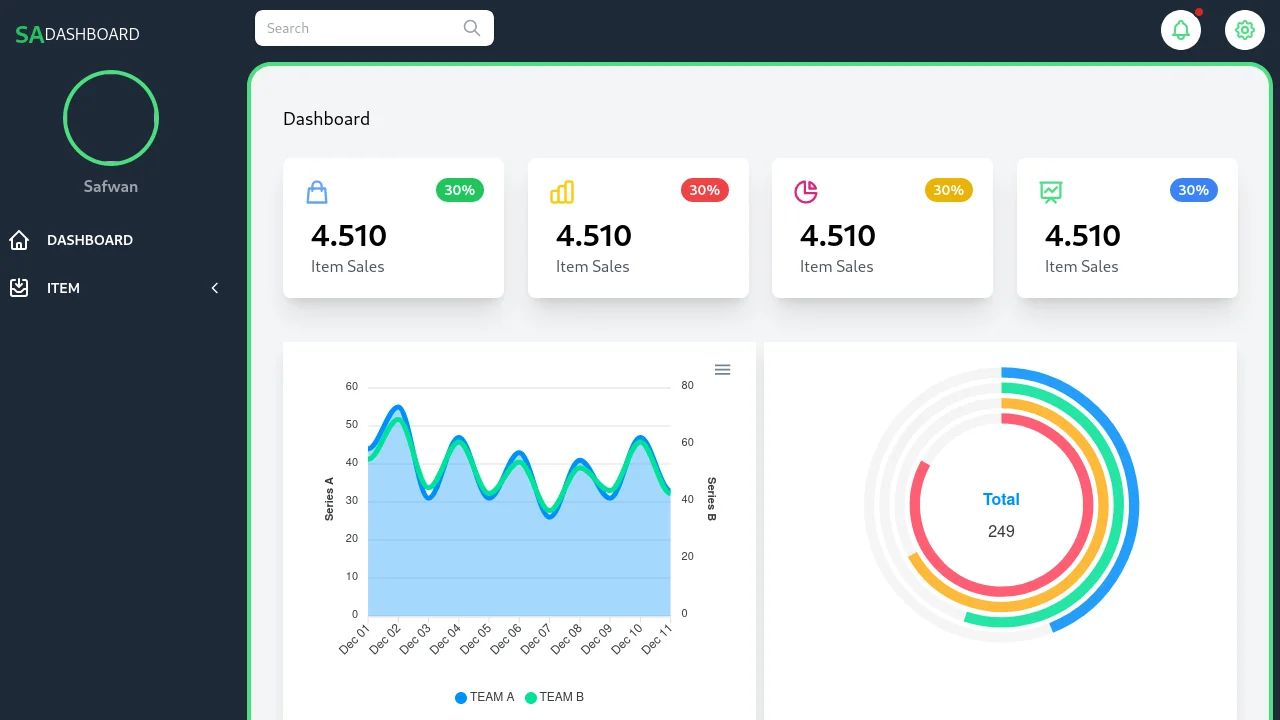This screenshot has height=720, width=1280.
Task: Click the bell notification icon
Action: pyautogui.click(x=1181, y=29)
